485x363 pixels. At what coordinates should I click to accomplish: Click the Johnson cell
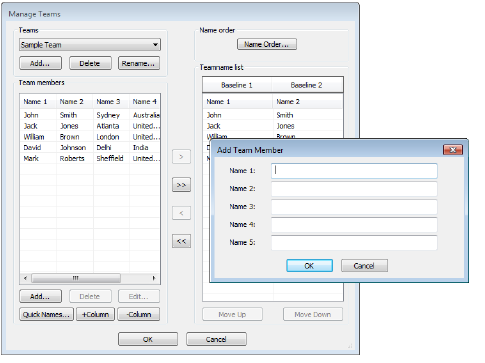73,148
